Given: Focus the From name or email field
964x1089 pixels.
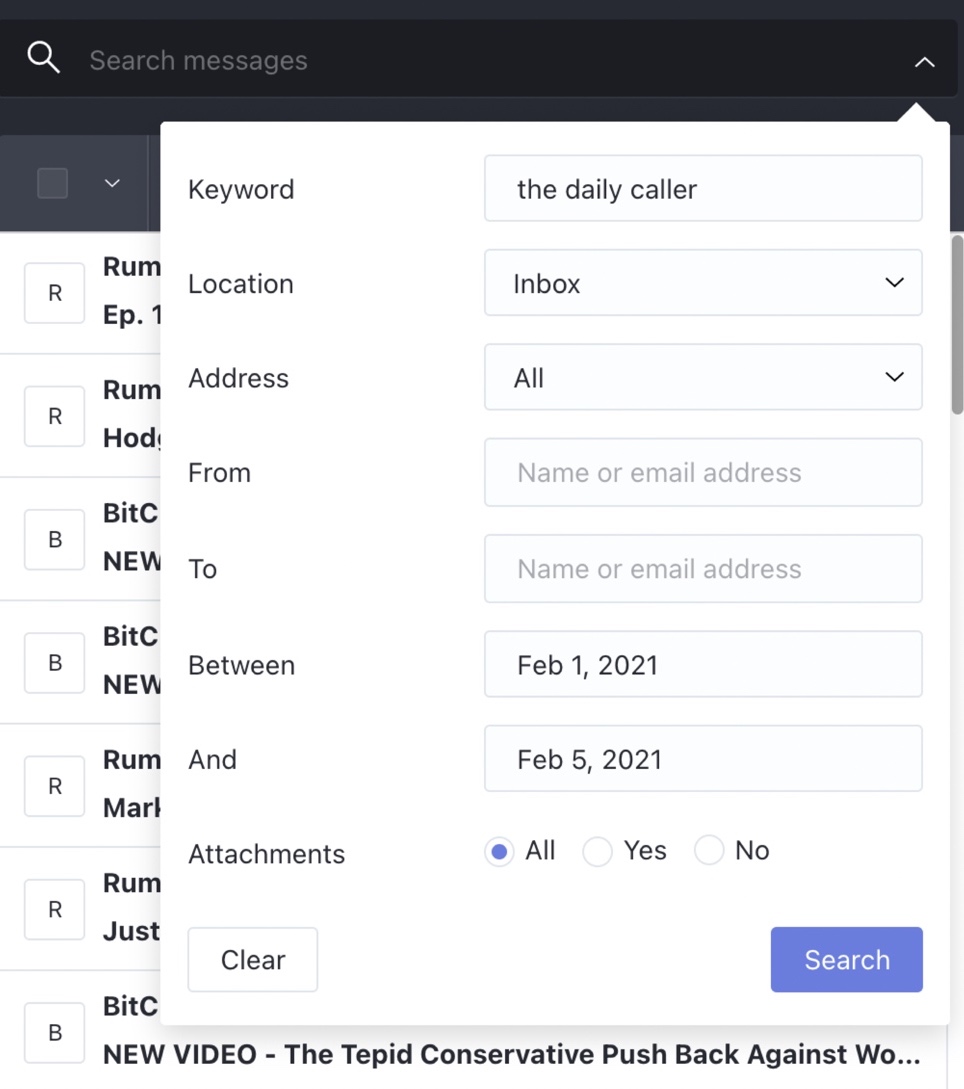Looking at the screenshot, I should click(x=703, y=472).
